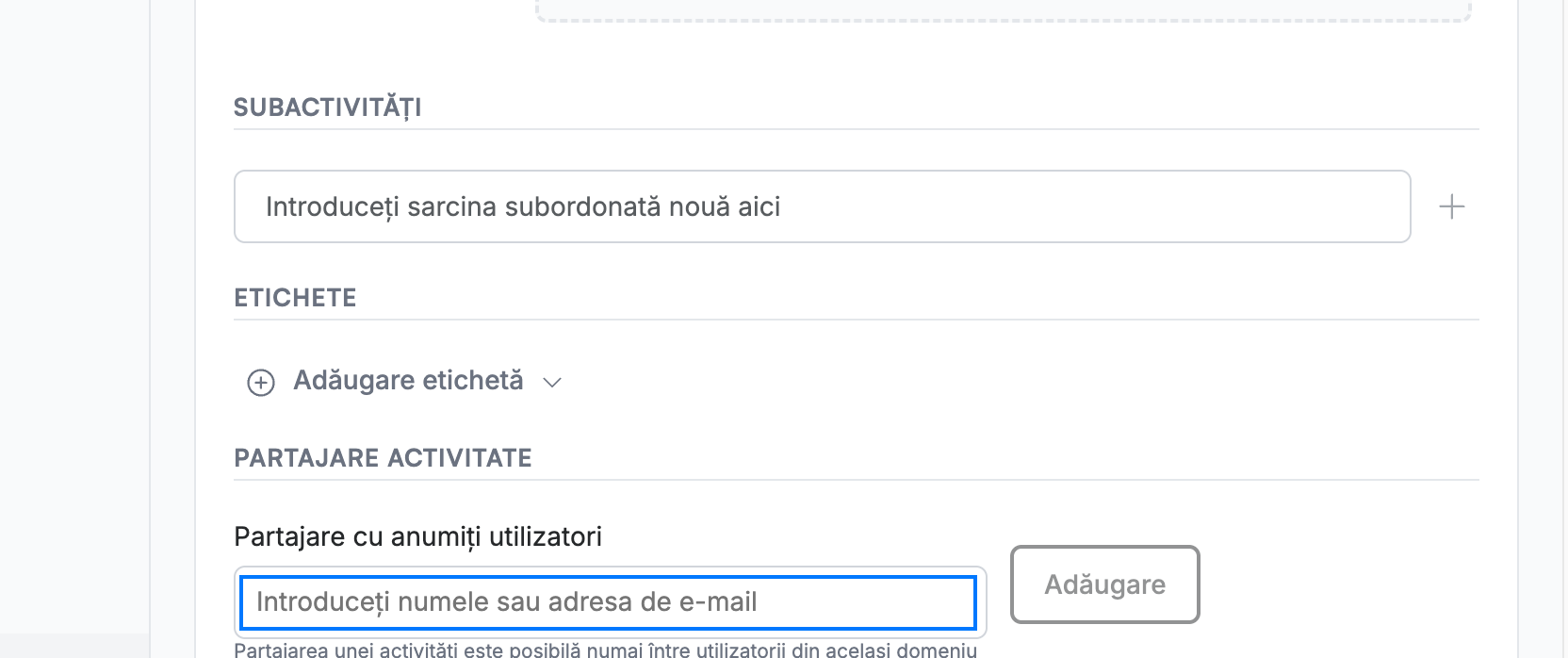Click the divider line under ETICHETE
Viewport: 1568px width, 658px height.
857,320
